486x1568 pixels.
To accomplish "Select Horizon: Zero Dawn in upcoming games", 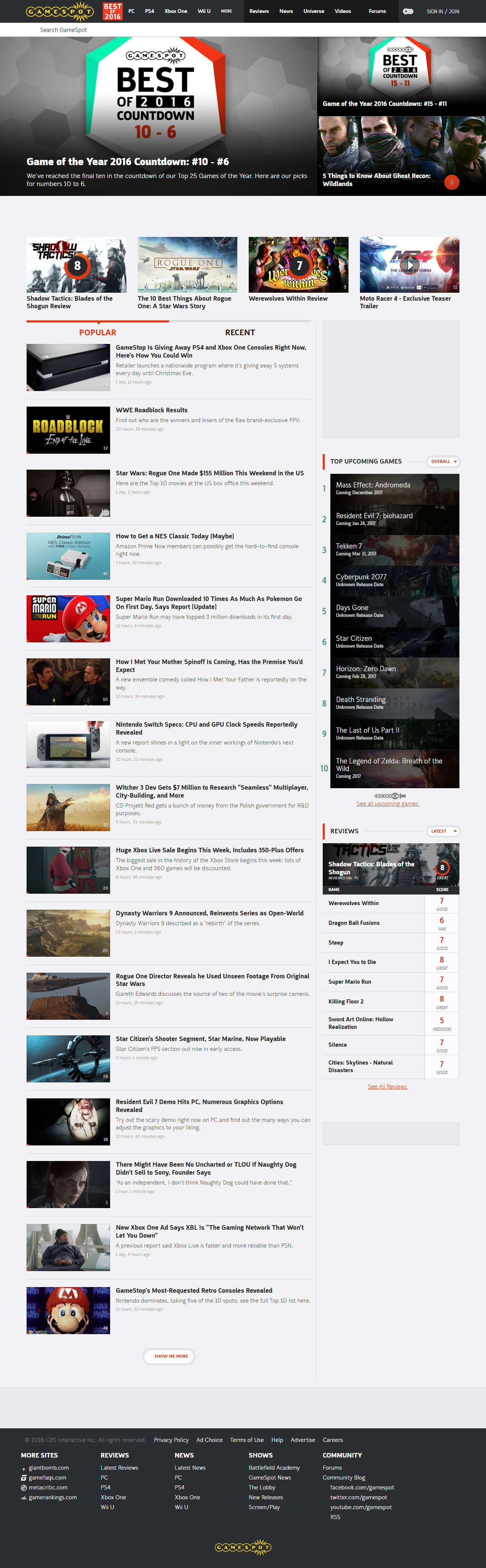I will coord(394,672).
